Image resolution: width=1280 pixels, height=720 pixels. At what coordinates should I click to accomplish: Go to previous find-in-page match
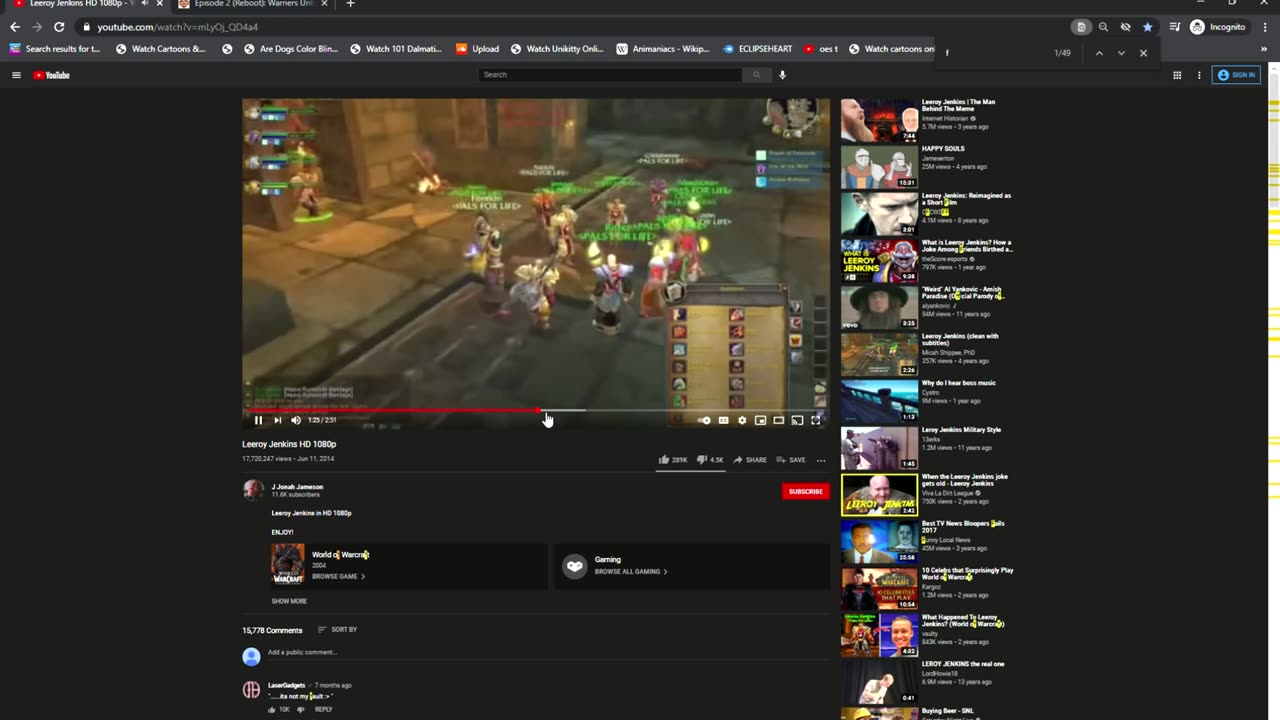tap(1099, 53)
